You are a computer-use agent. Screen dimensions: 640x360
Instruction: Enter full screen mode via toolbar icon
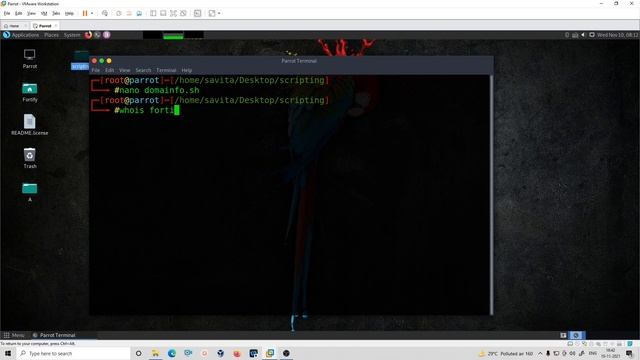[173, 13]
